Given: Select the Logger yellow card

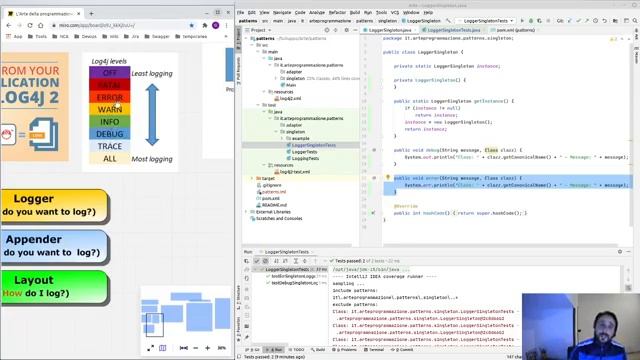Looking at the screenshot, I should coord(54,205).
